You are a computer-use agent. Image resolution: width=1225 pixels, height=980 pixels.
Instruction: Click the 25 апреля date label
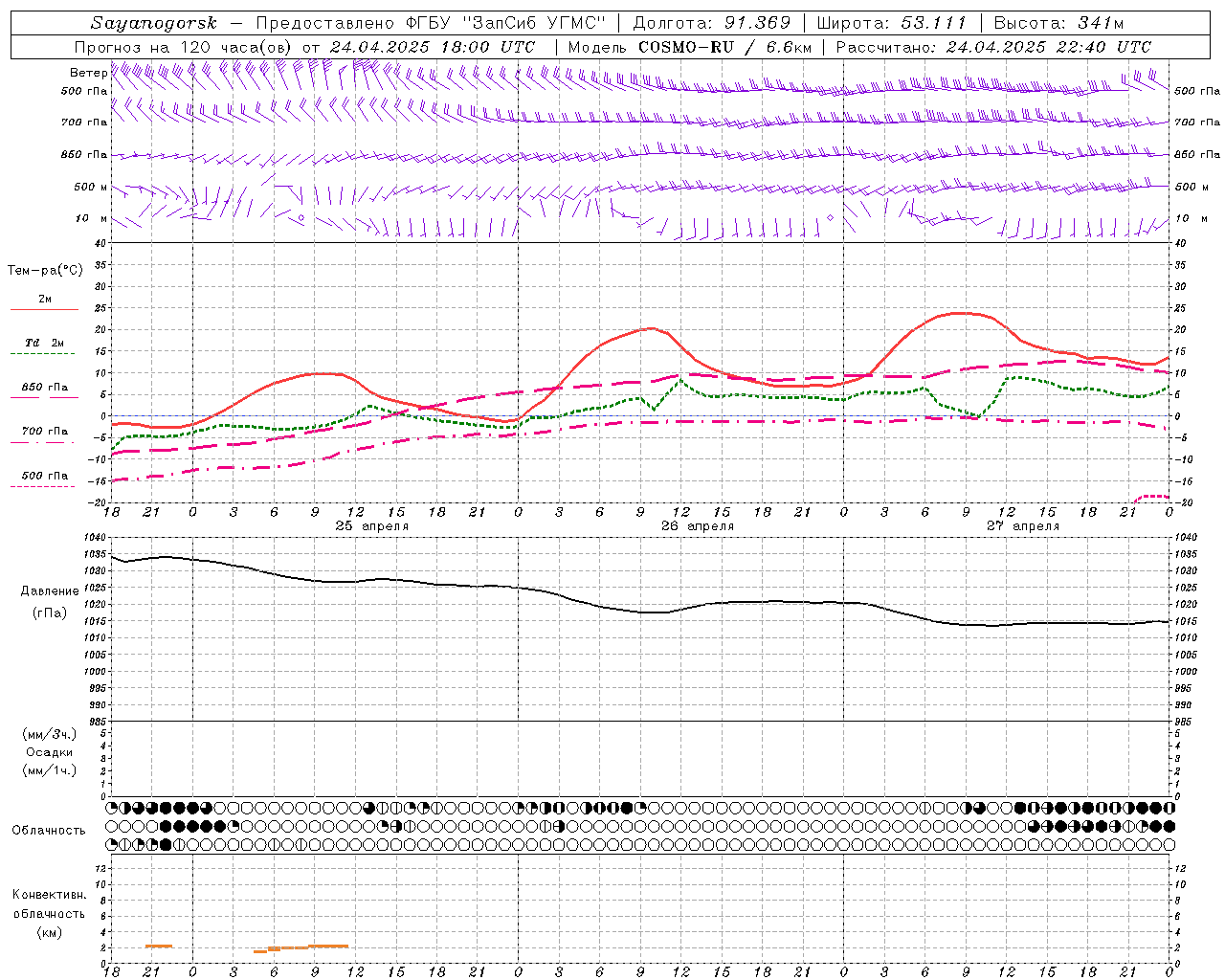coord(371,526)
